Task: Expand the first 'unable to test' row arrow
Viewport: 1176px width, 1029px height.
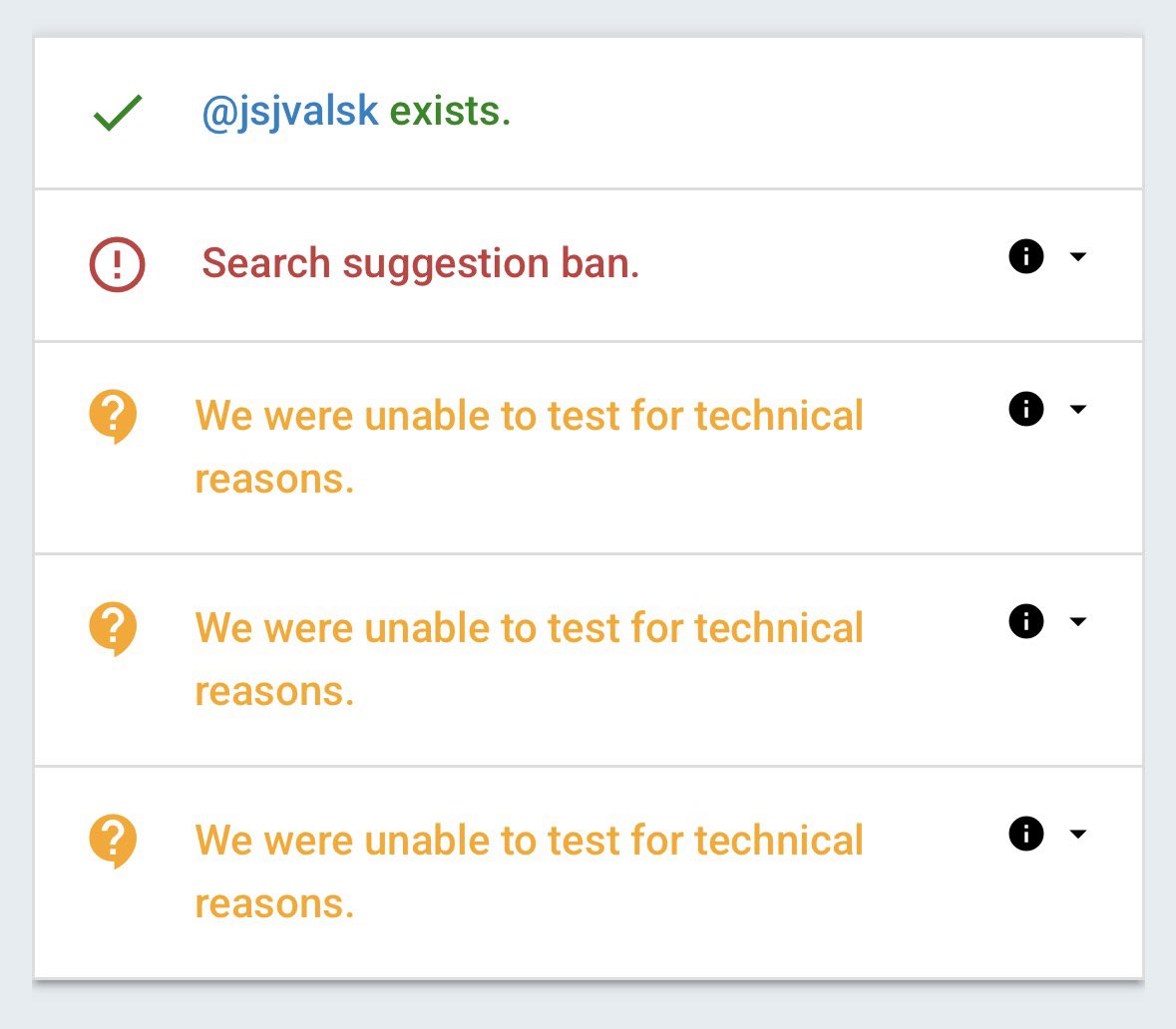Action: pos(1077,409)
